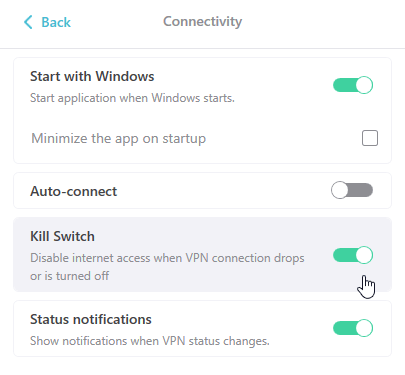
Task: Go back using the Back link
Action: tap(47, 22)
